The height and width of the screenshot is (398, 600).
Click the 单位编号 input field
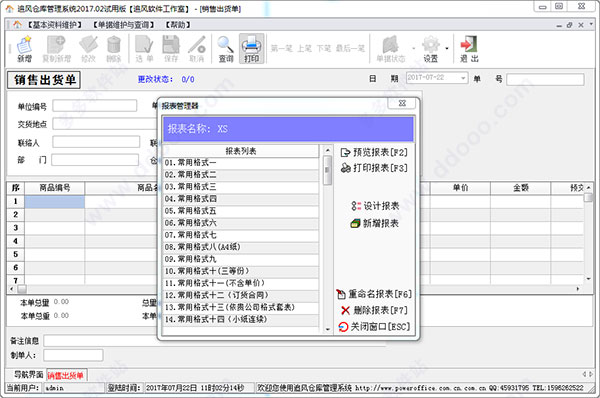[95, 106]
